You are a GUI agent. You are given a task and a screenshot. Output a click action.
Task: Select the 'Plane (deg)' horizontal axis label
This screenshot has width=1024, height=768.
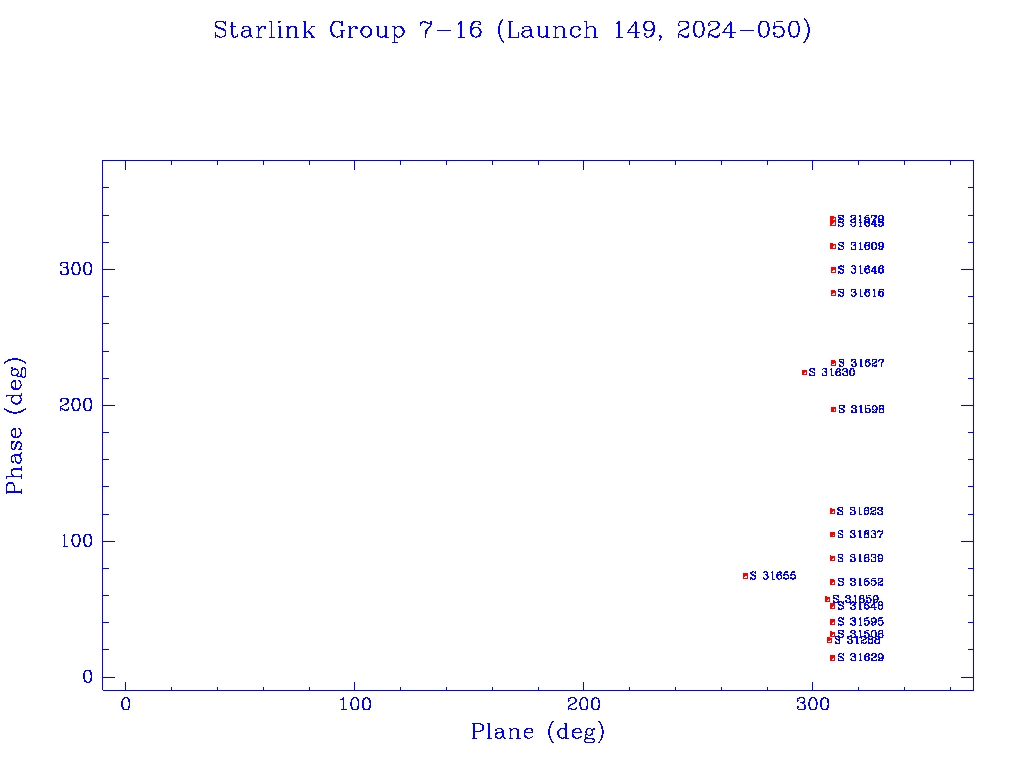tap(537, 731)
